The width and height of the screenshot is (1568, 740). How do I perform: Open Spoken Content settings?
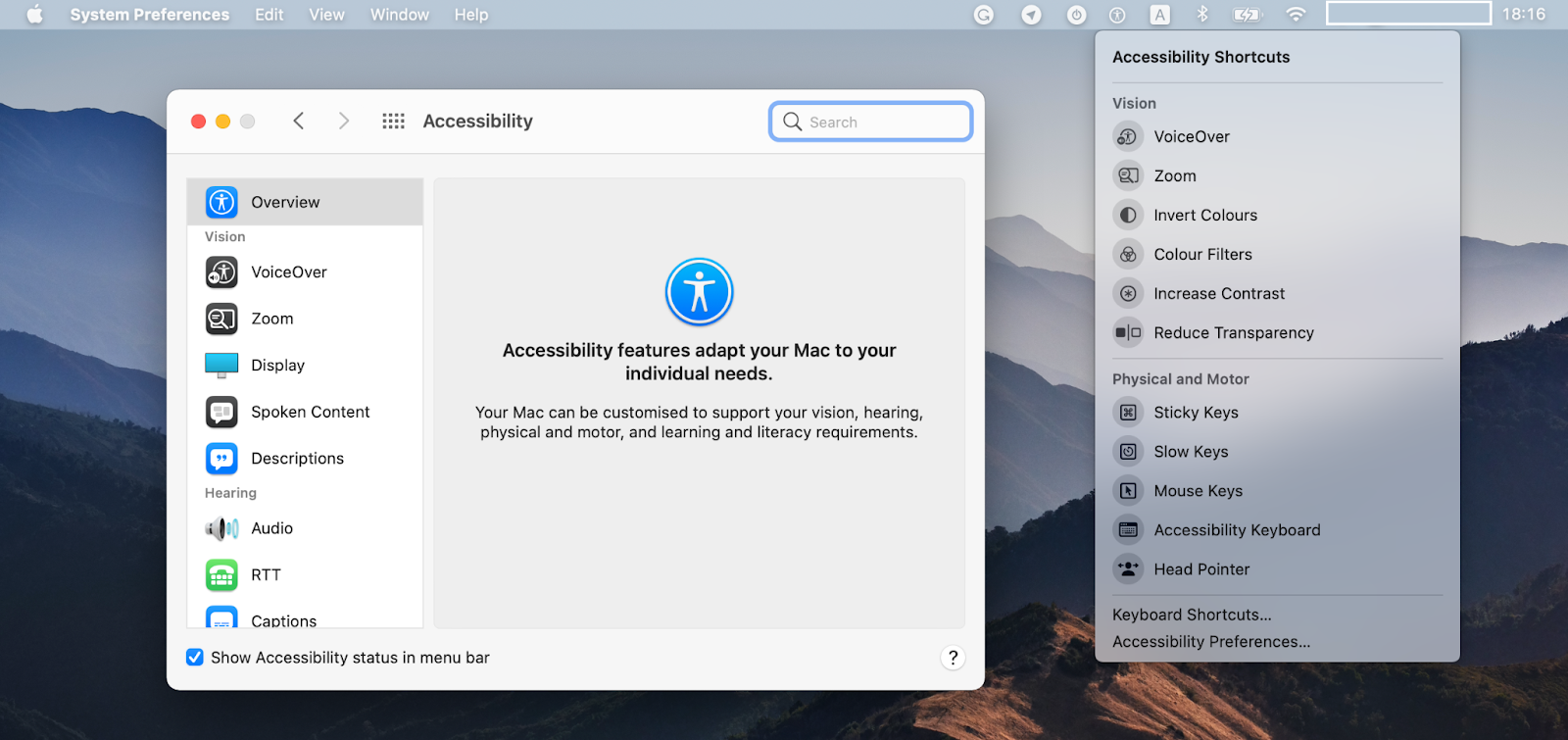305,412
